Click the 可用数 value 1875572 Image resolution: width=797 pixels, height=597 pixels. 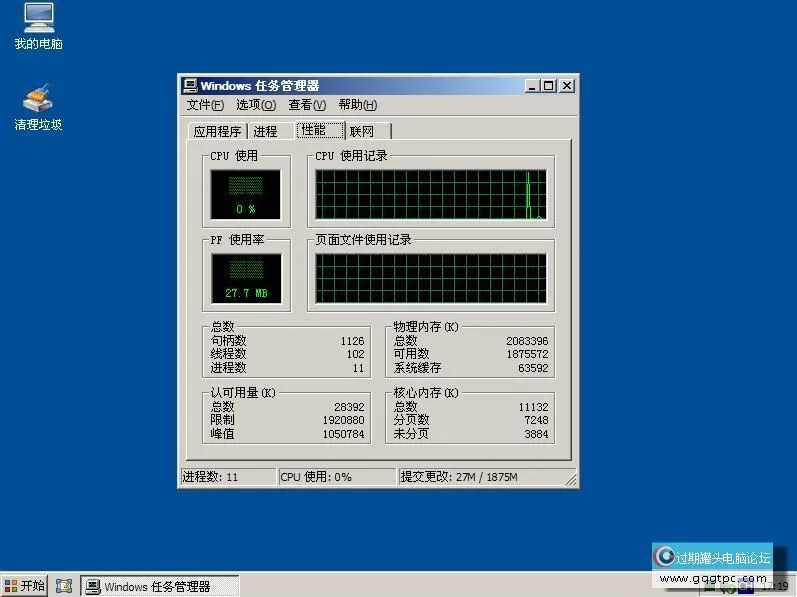click(527, 354)
